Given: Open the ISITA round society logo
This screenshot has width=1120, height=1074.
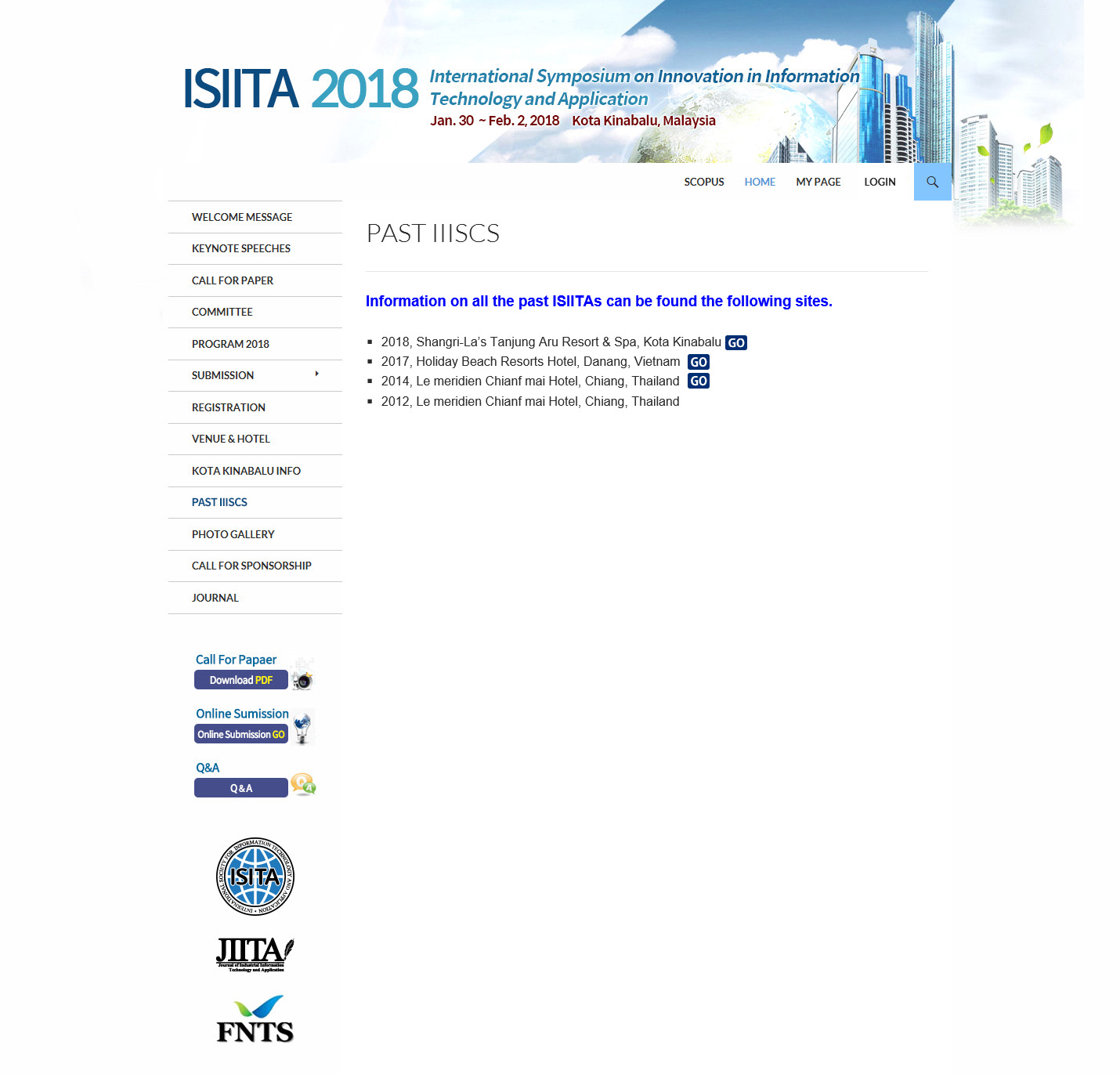Looking at the screenshot, I should 255,877.
